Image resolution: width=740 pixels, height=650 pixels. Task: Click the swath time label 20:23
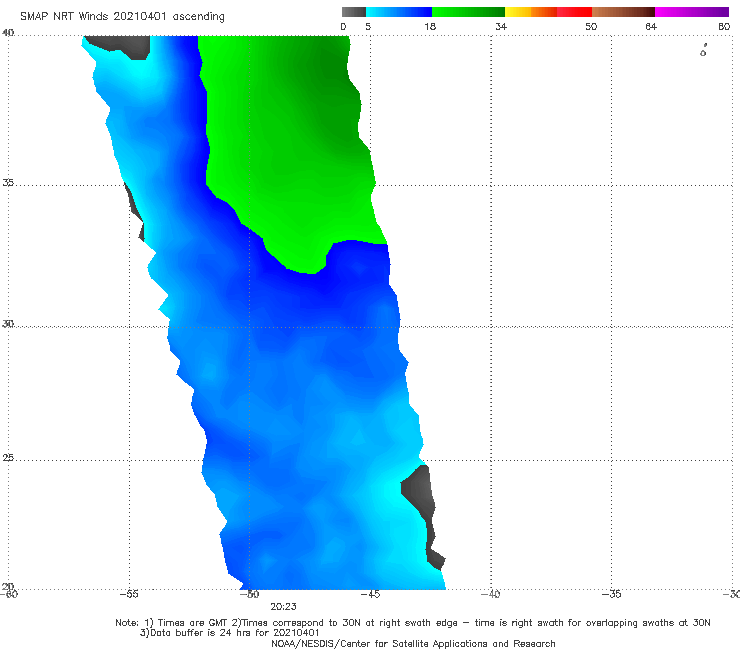(x=283, y=607)
